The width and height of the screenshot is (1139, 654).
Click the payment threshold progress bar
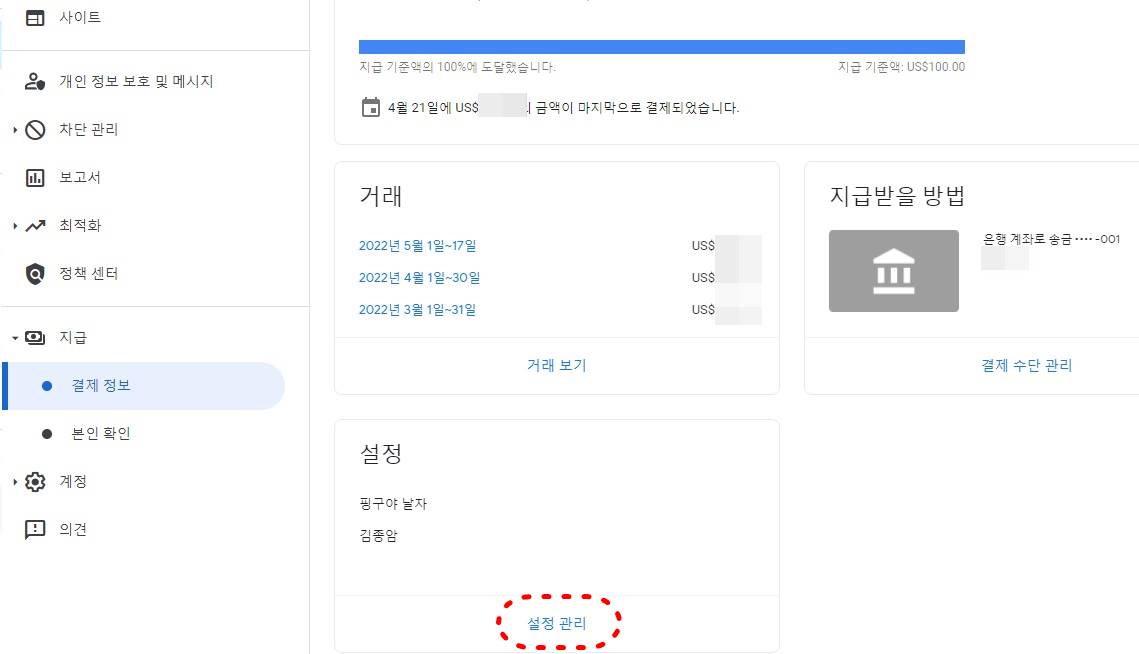[x=662, y=47]
